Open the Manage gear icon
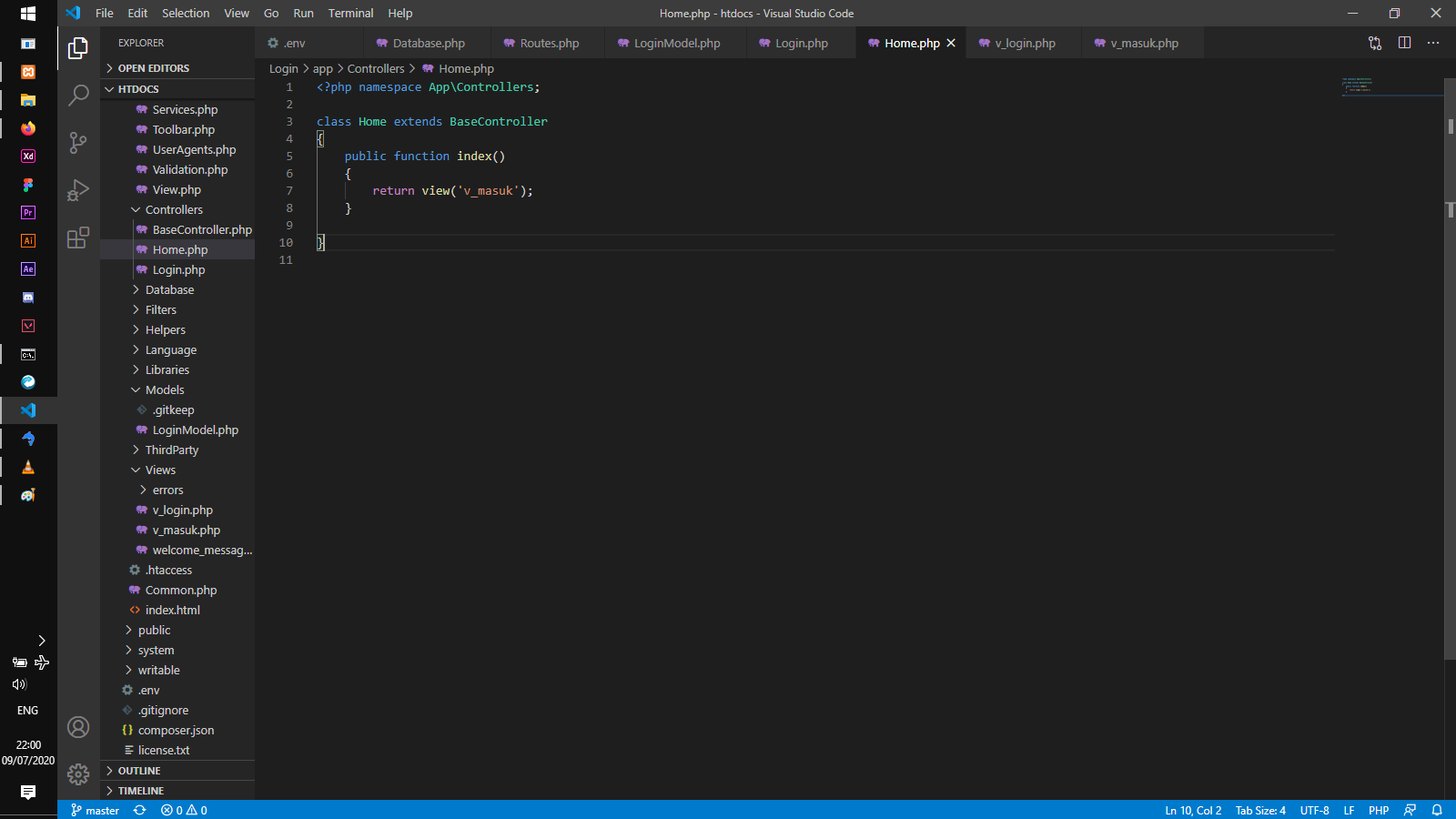 [x=78, y=774]
